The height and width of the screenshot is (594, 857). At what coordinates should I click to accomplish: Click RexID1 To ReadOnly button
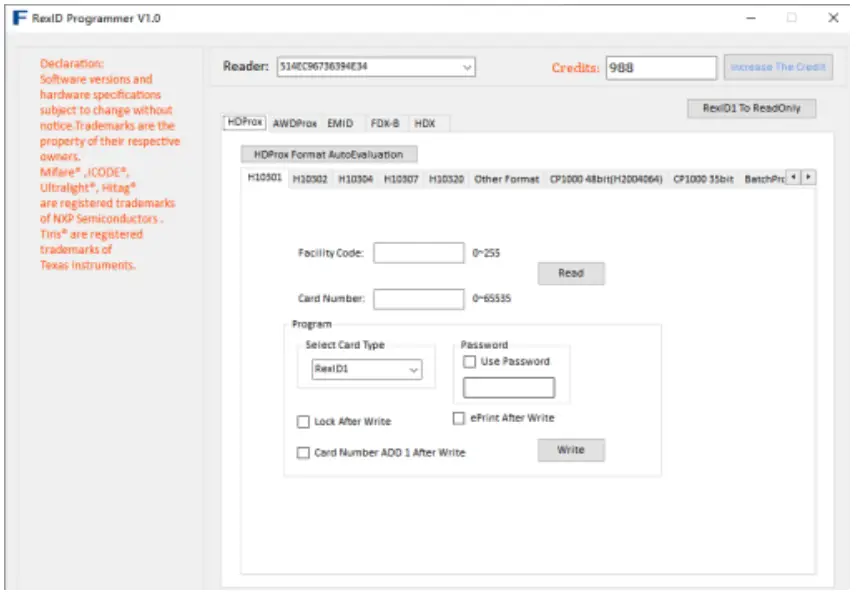pos(752,108)
